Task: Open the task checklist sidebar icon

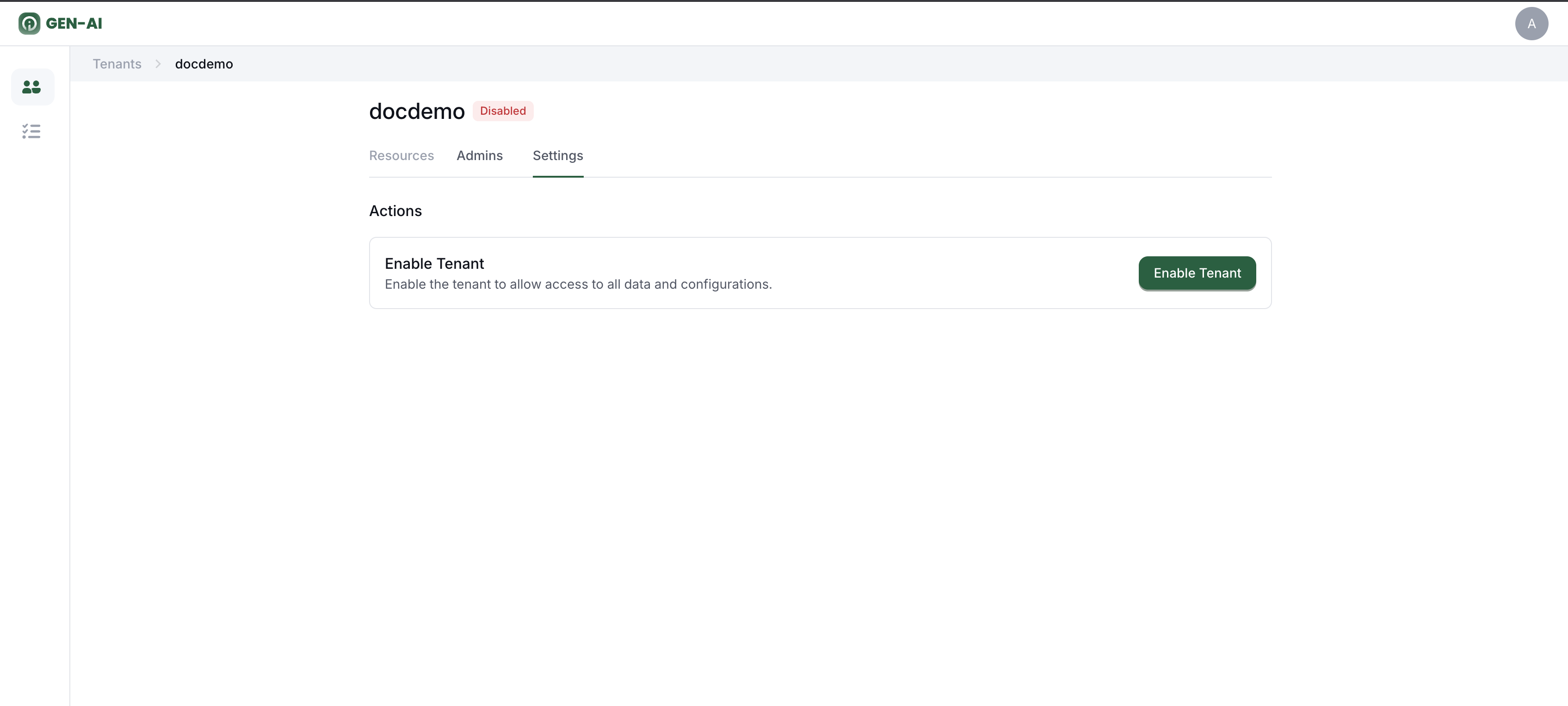Action: click(x=31, y=131)
